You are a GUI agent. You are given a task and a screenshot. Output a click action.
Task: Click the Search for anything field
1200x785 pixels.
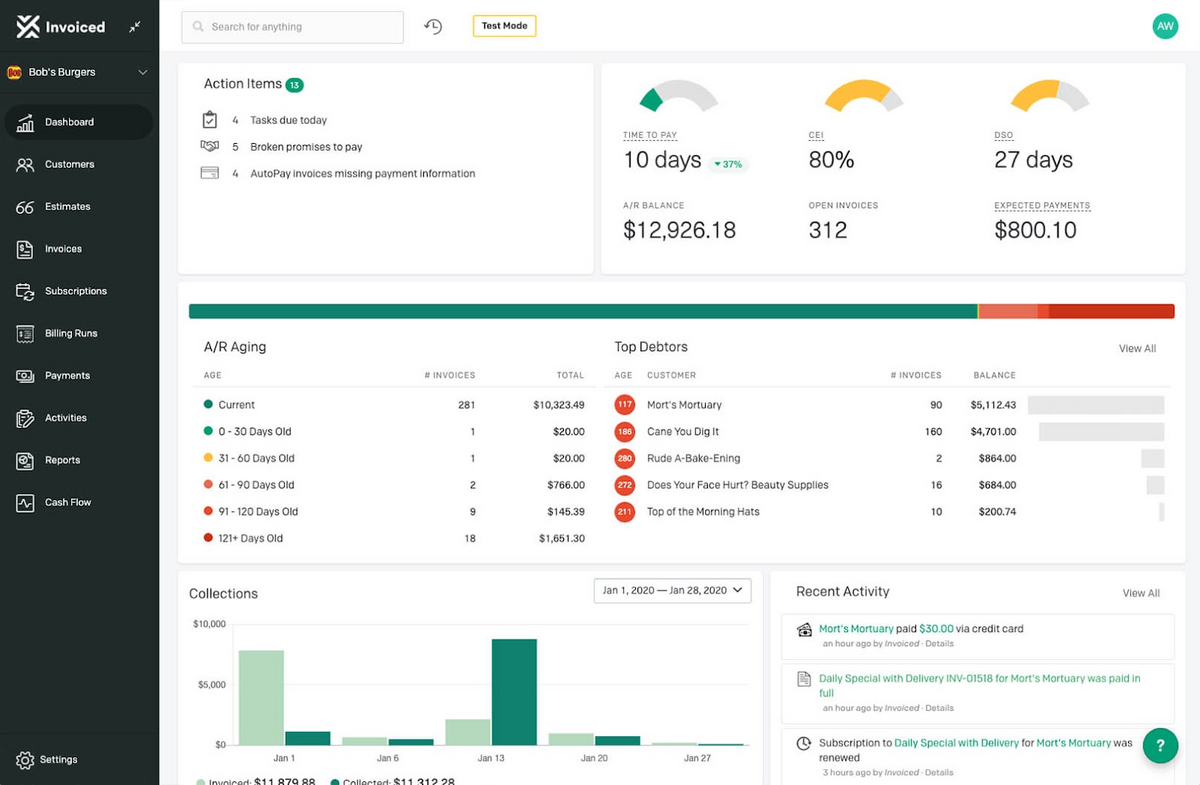click(x=292, y=27)
